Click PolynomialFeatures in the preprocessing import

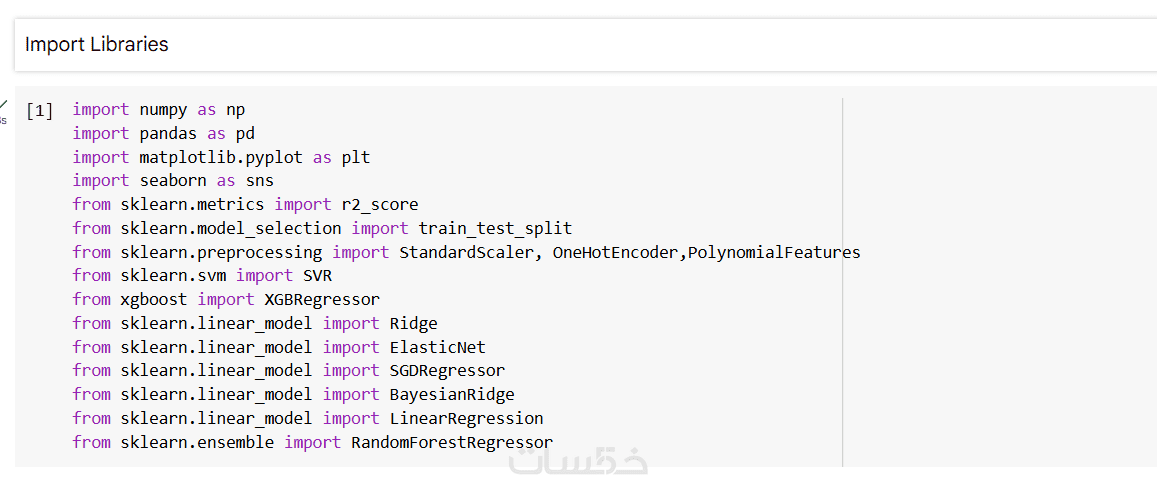774,252
